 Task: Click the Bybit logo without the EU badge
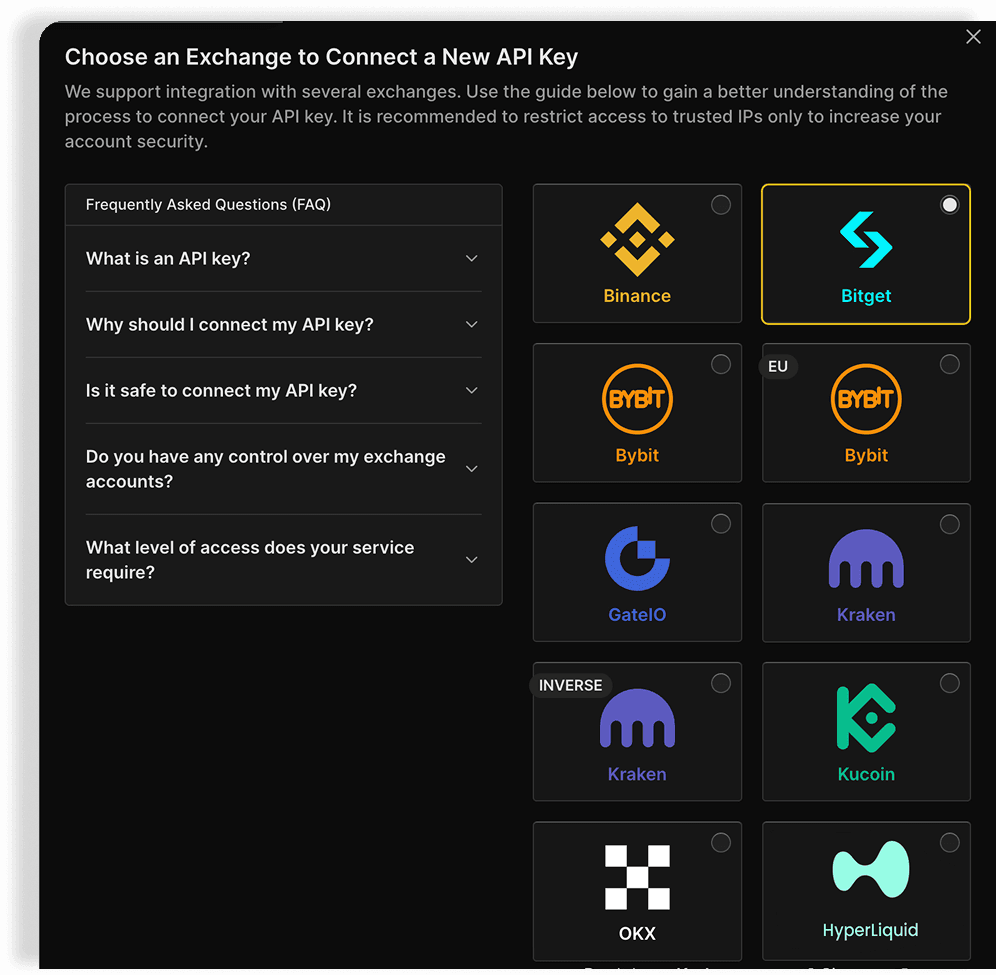point(637,399)
